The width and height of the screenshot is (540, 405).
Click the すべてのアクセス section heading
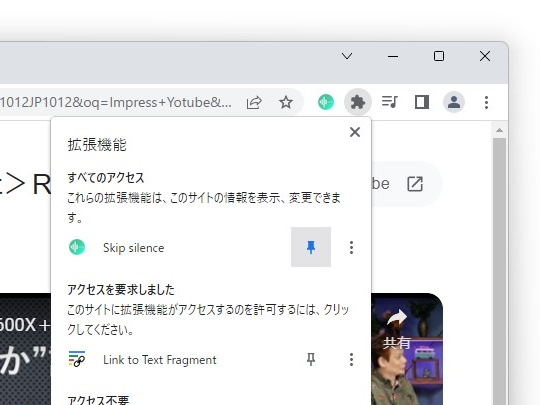coord(106,178)
